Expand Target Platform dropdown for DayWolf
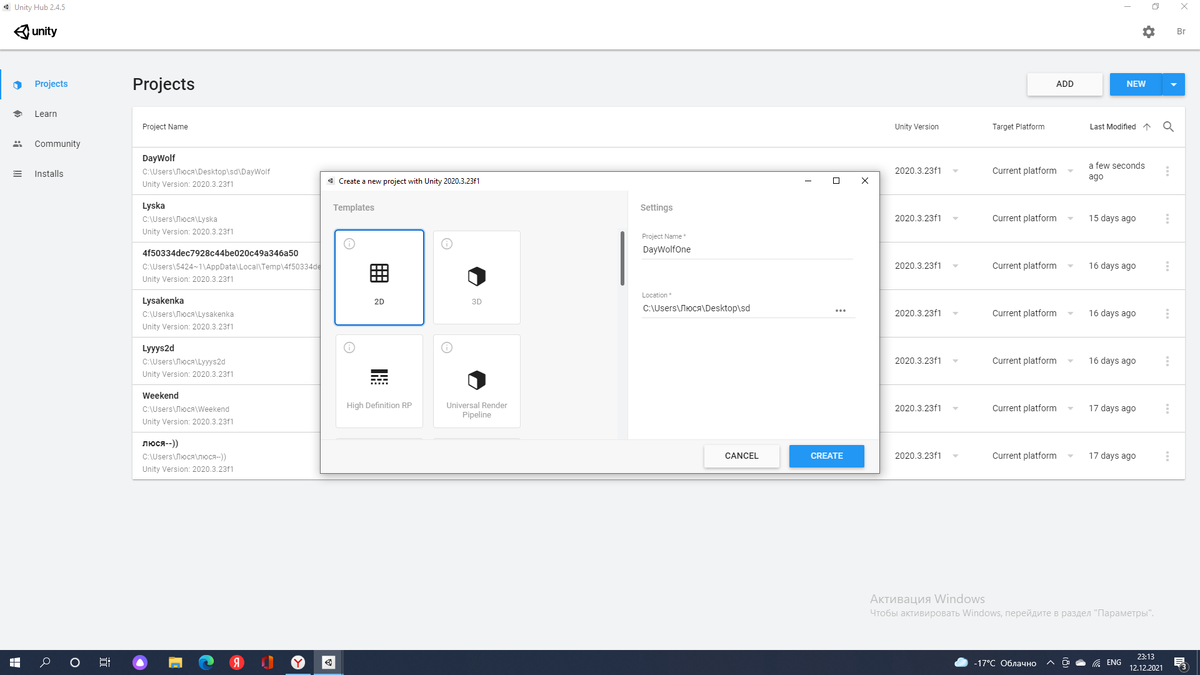Screen dimensions: 1200x675 (1071, 171)
